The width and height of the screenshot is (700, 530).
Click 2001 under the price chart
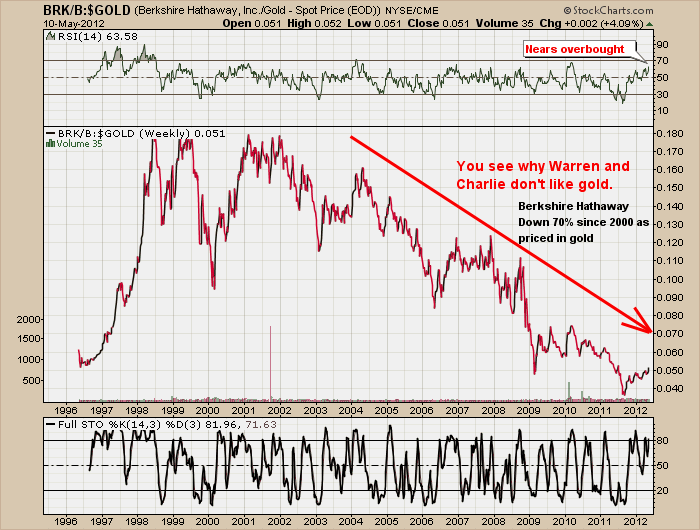[x=244, y=410]
